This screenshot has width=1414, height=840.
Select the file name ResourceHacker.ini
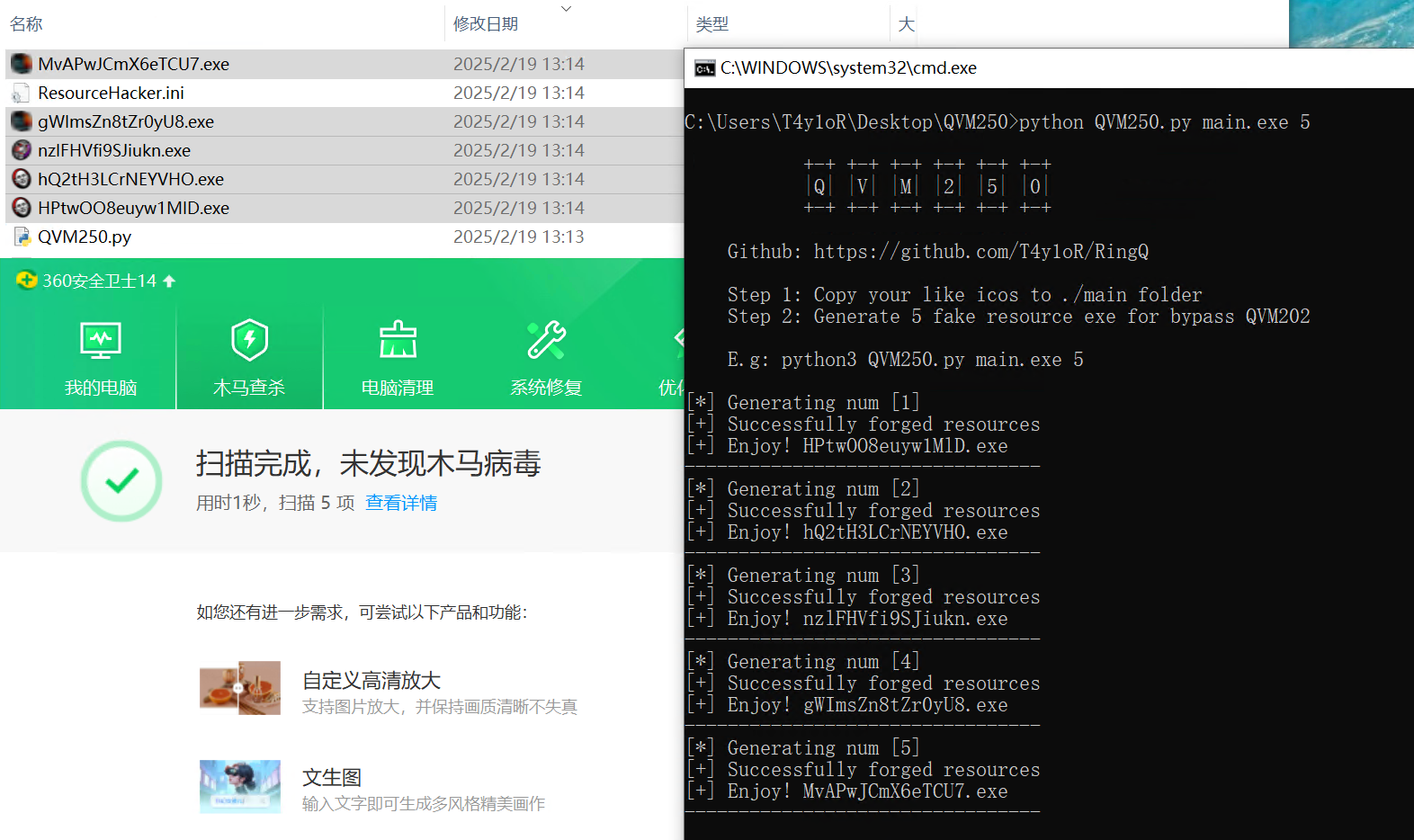111,93
